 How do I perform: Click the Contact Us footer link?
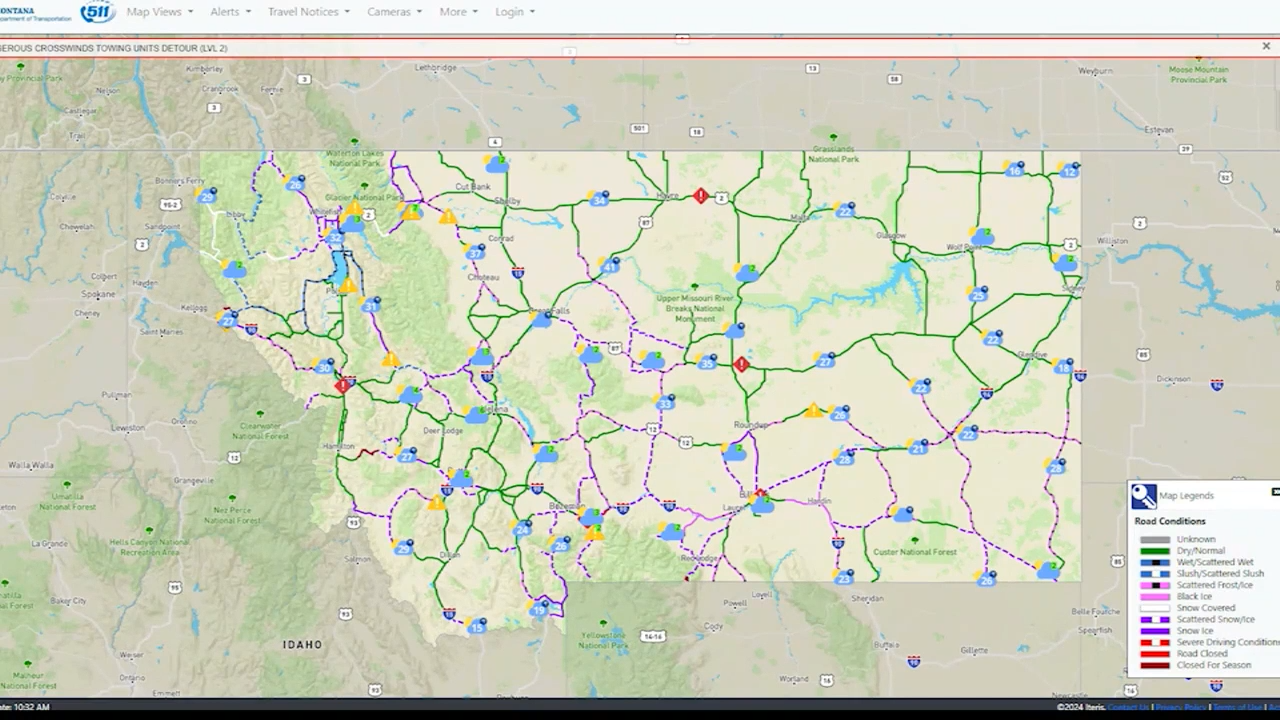click(x=1127, y=707)
